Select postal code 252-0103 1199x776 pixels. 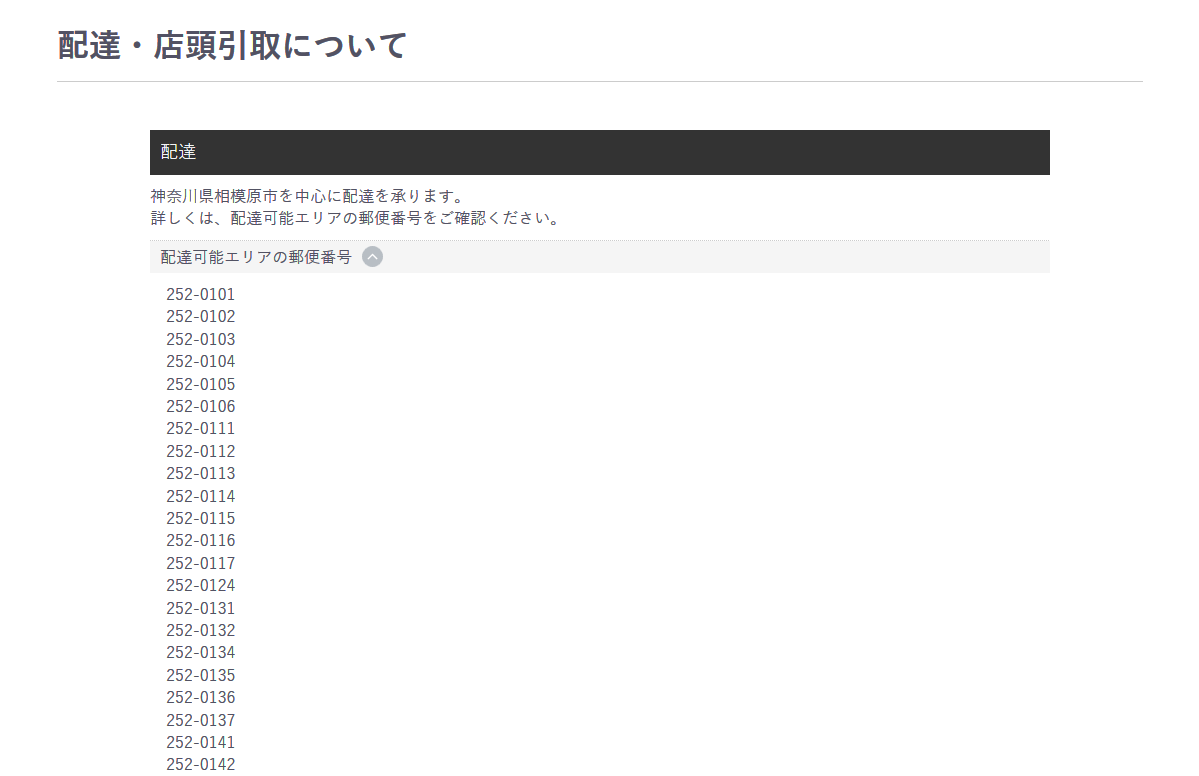coord(200,339)
